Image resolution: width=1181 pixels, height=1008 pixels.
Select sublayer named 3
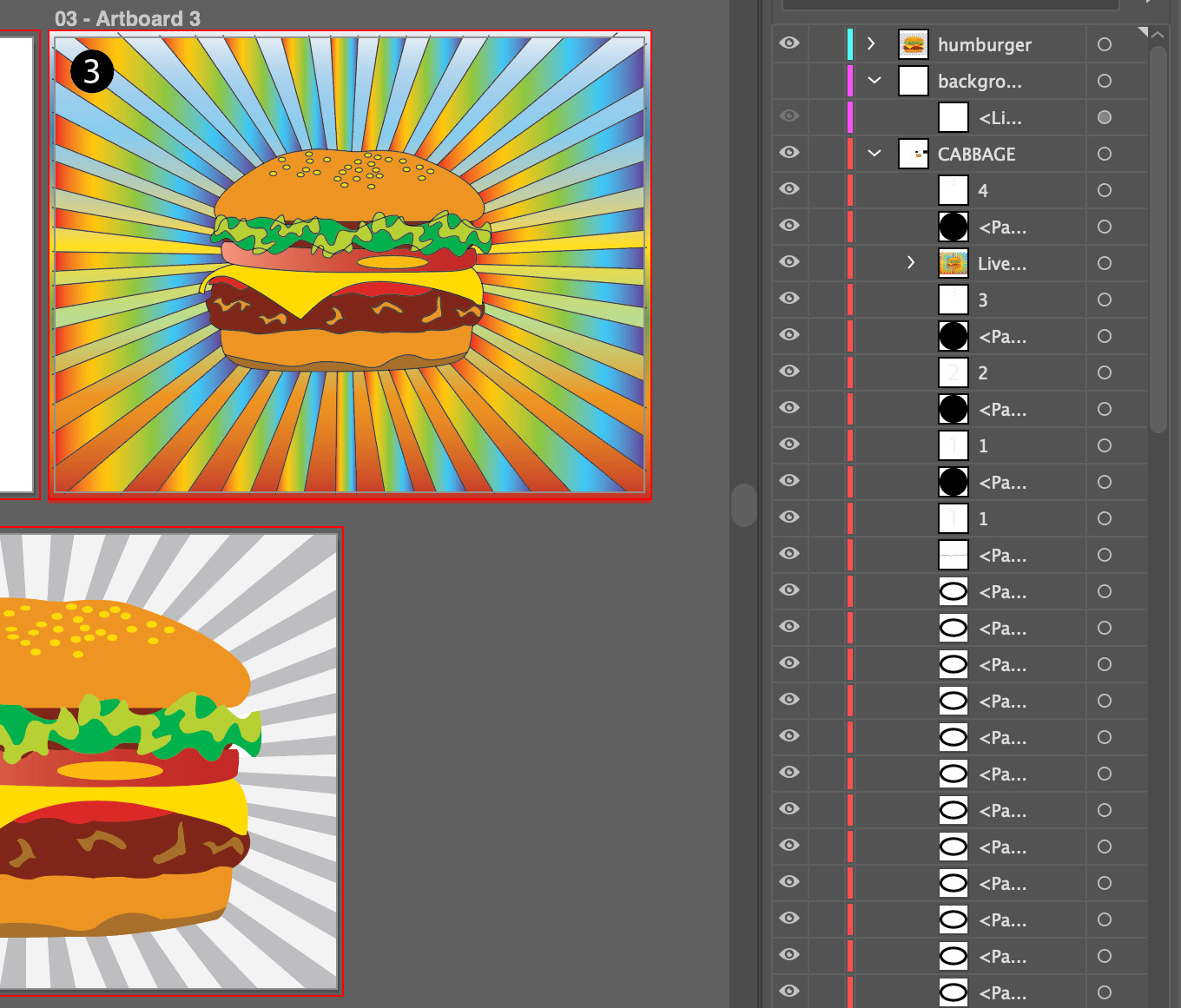coord(983,300)
